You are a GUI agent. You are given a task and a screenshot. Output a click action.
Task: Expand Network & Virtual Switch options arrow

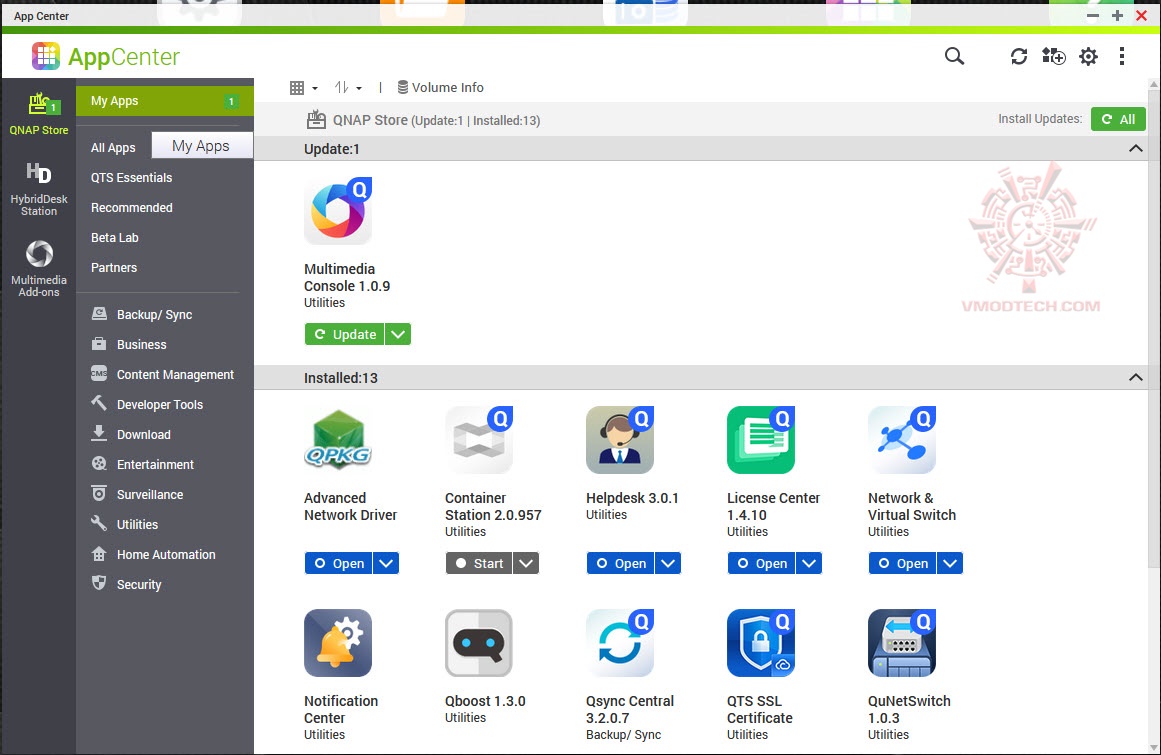[950, 563]
